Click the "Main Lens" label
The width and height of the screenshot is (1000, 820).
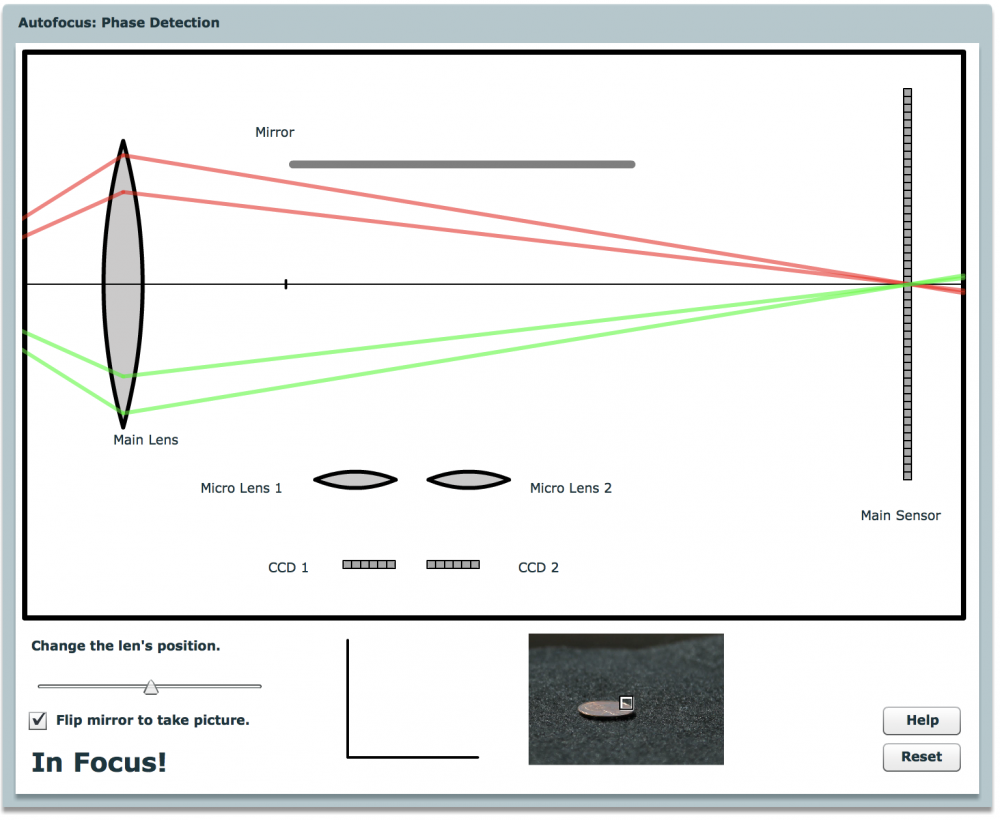[x=146, y=440]
